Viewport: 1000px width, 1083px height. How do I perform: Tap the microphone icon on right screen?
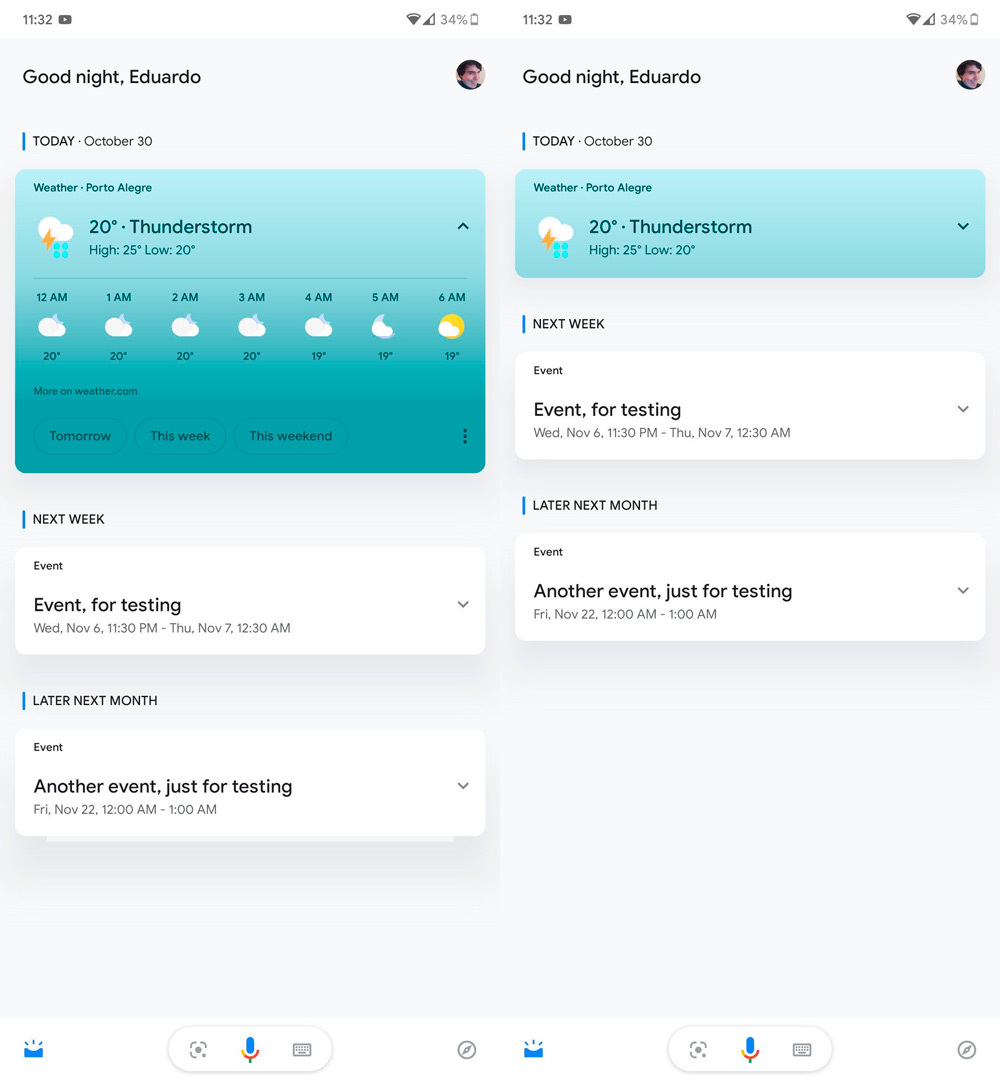click(x=749, y=1049)
